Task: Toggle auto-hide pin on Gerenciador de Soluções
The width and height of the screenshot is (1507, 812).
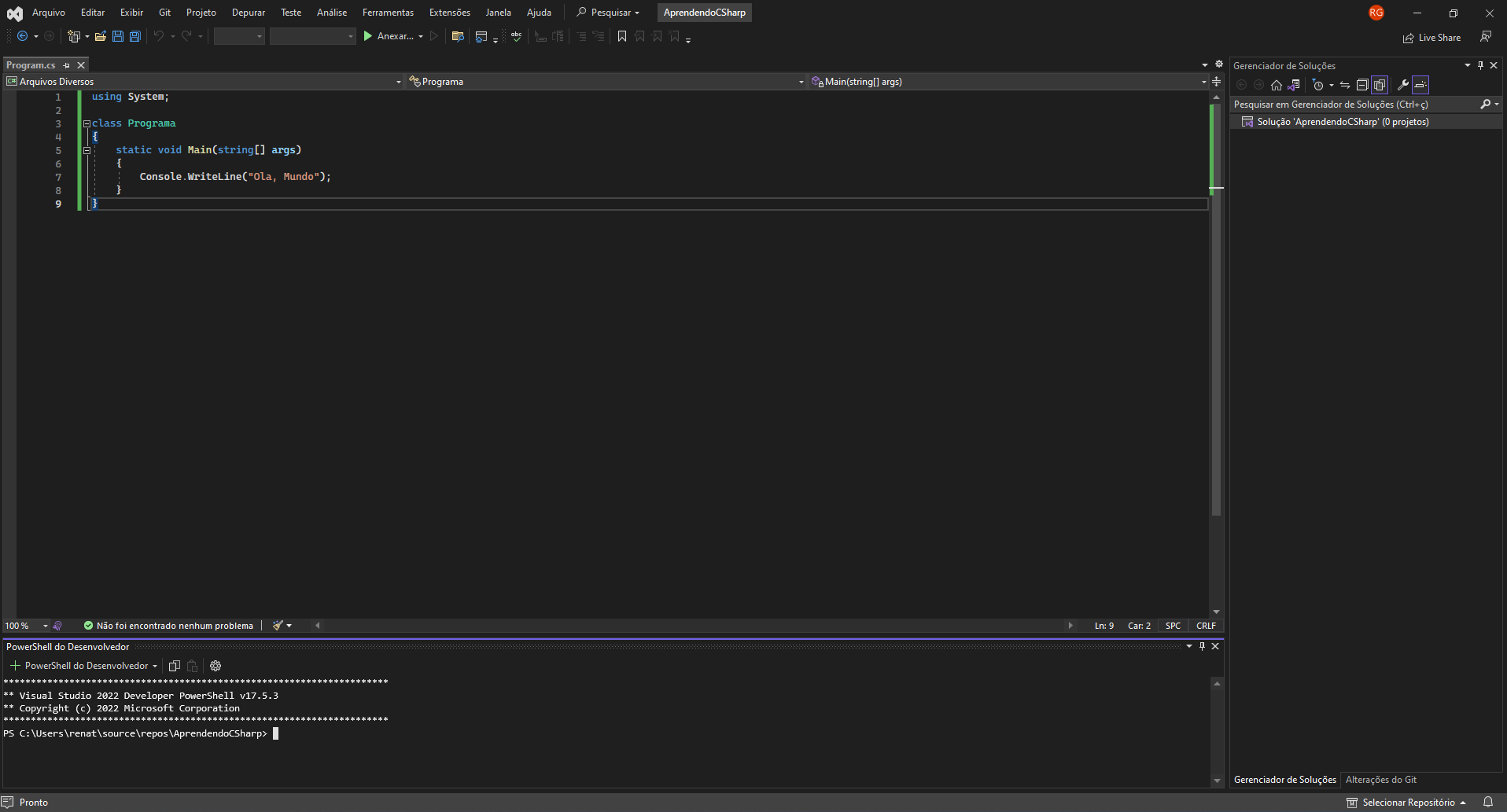Action: point(1480,65)
